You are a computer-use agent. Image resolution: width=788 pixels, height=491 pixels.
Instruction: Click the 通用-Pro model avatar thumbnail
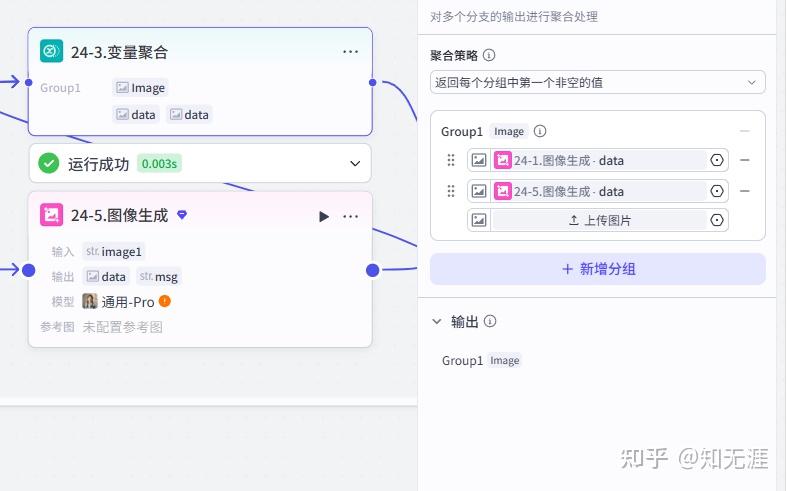click(90, 302)
